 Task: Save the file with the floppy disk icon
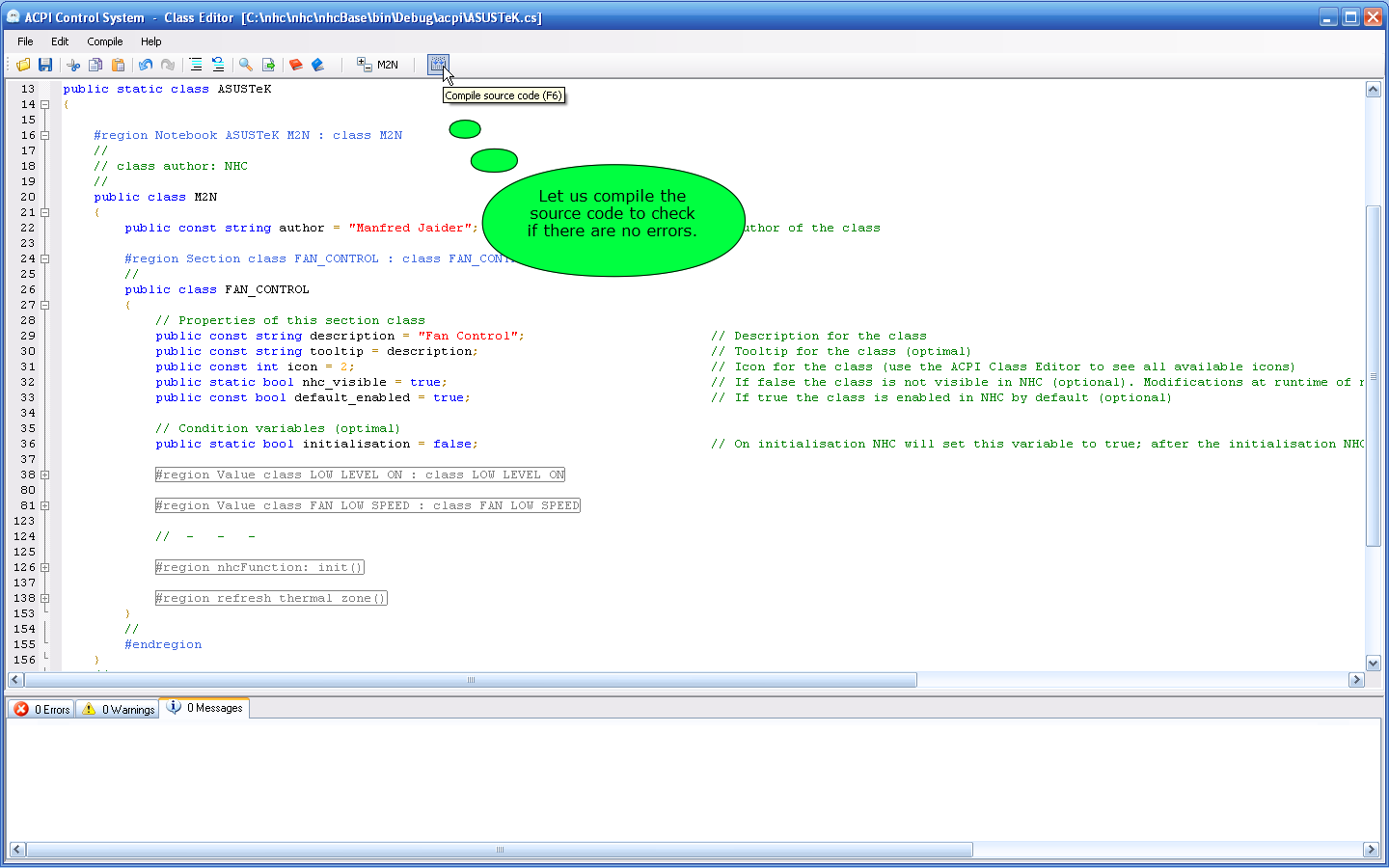(x=45, y=65)
